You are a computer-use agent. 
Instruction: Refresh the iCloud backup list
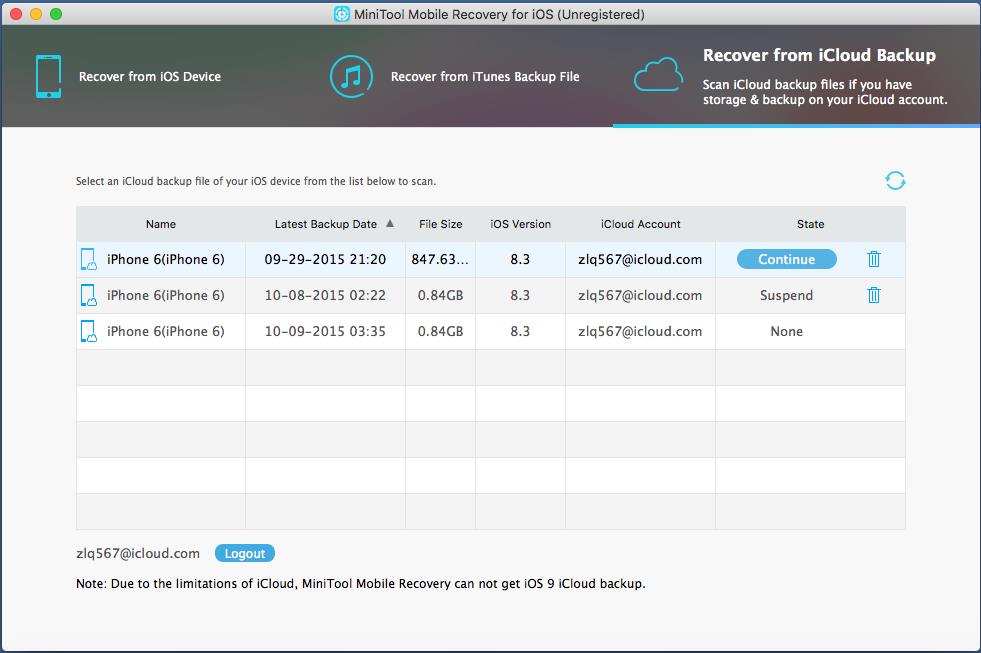[x=895, y=181]
